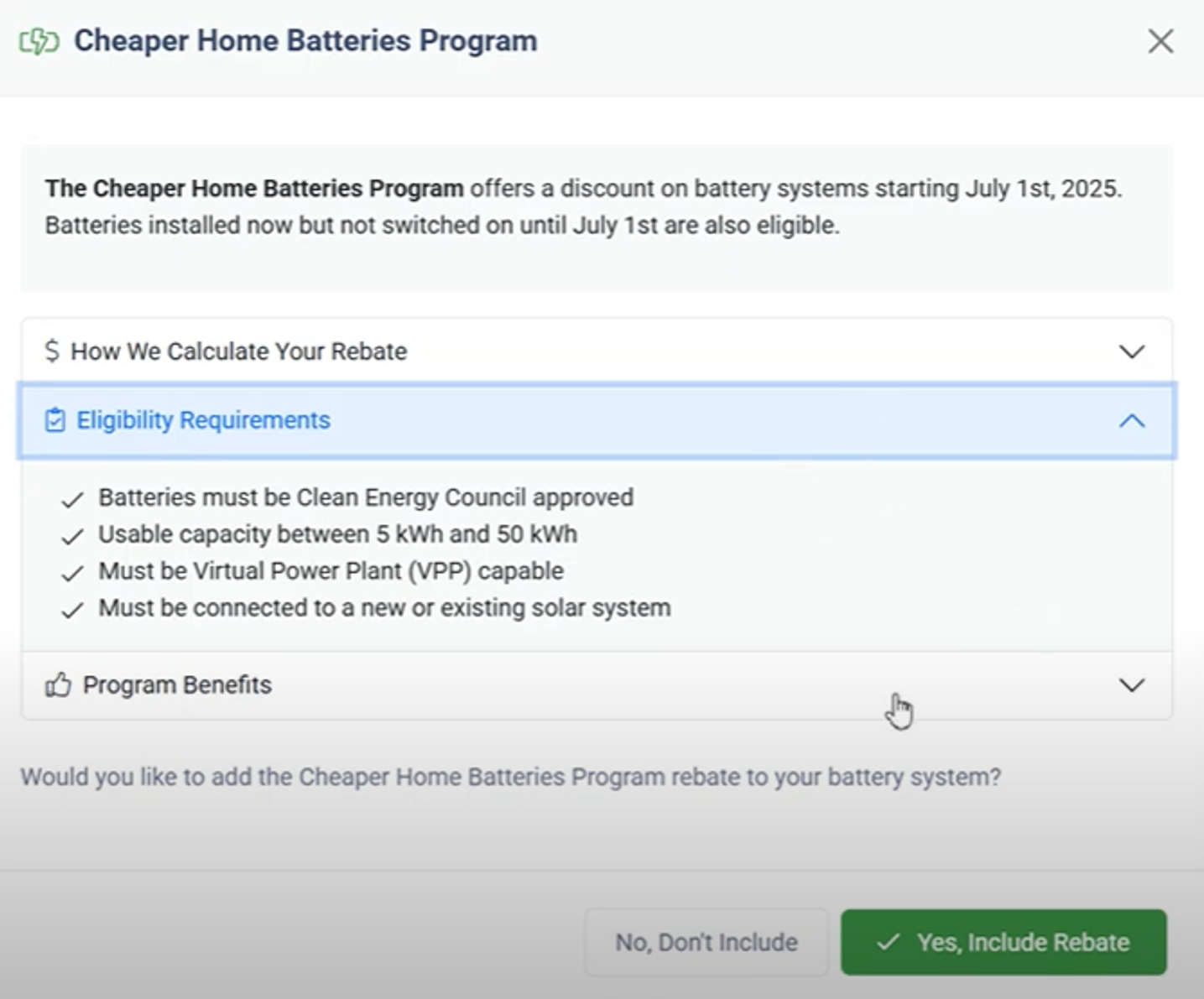Click the Program Benefits chevron arrow
The width and height of the screenshot is (1204, 999).
pyautogui.click(x=1131, y=684)
